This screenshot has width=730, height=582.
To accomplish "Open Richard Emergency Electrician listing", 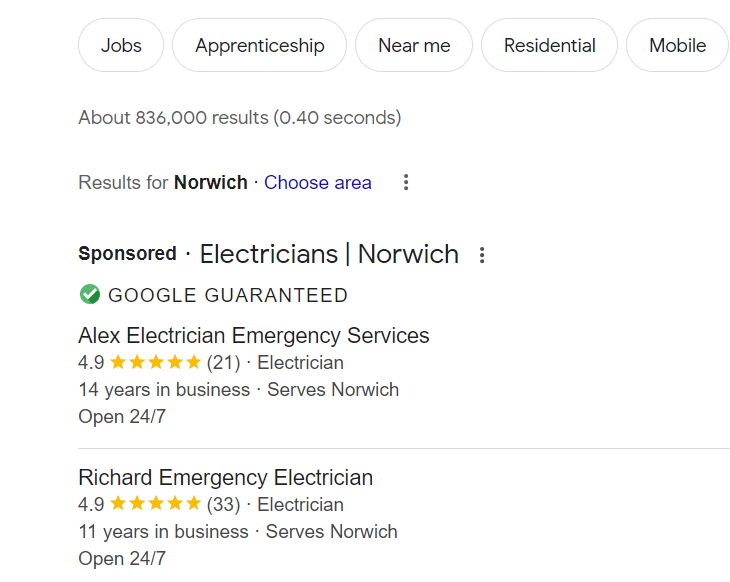I will pyautogui.click(x=225, y=477).
